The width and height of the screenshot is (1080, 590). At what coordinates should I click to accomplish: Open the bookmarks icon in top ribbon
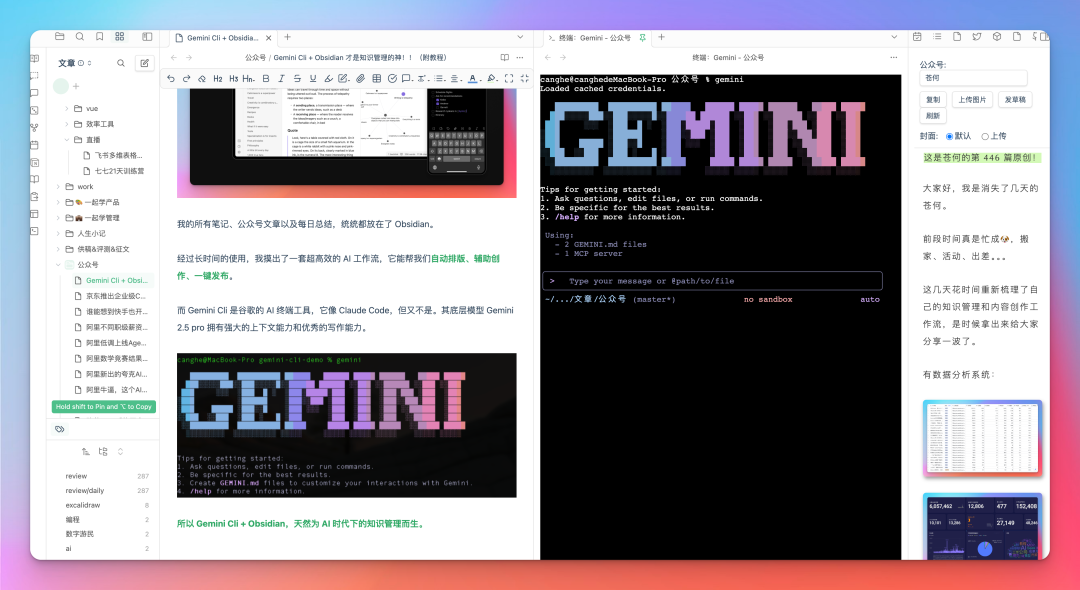point(100,36)
